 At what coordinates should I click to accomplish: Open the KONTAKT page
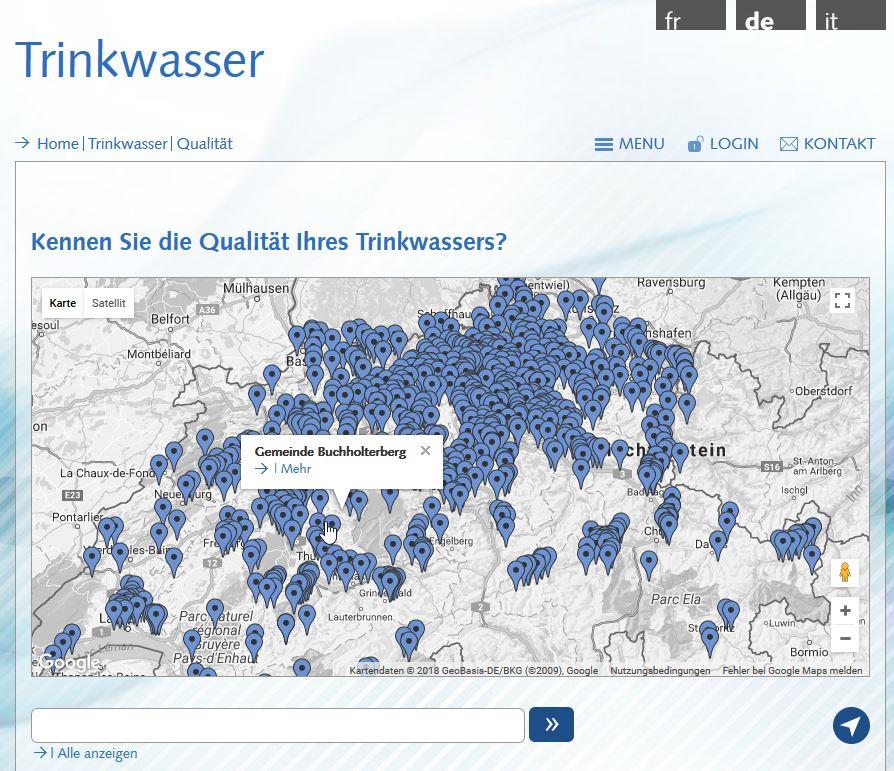827,144
